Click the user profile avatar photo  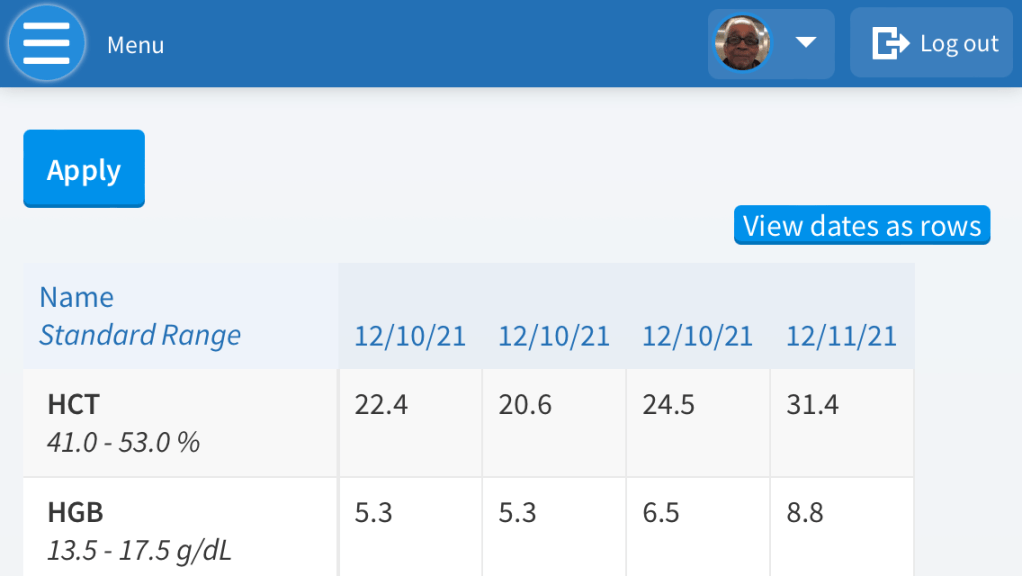coord(742,44)
